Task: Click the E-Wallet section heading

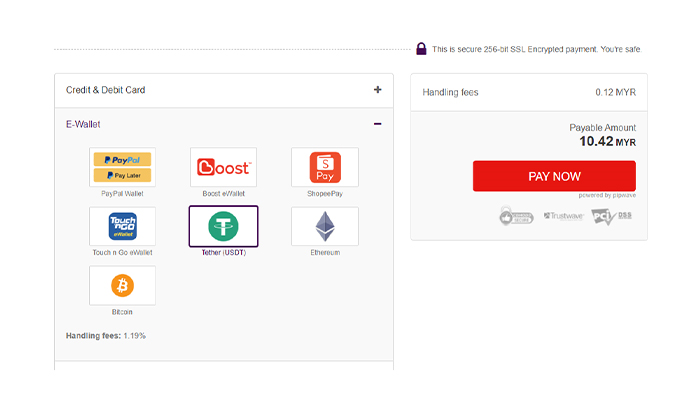Action: tap(83, 124)
